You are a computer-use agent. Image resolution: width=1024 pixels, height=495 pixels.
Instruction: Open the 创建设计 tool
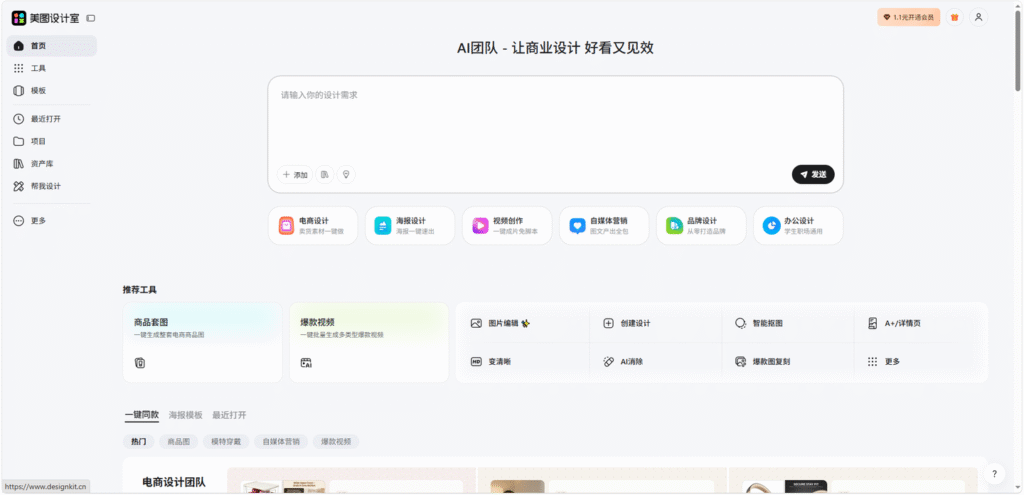pos(655,323)
